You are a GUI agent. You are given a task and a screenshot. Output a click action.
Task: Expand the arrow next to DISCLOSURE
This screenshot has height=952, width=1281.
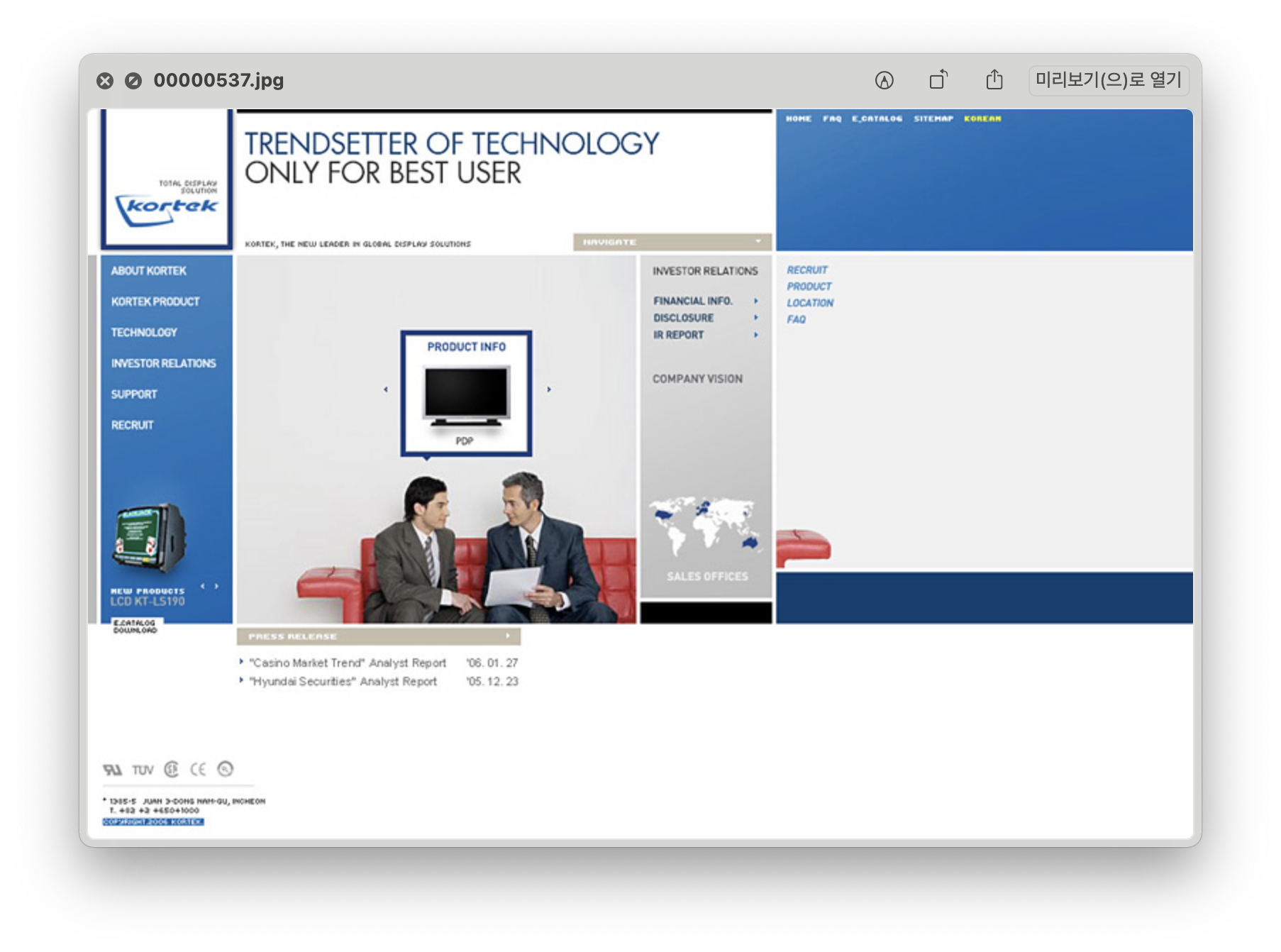[x=756, y=318]
